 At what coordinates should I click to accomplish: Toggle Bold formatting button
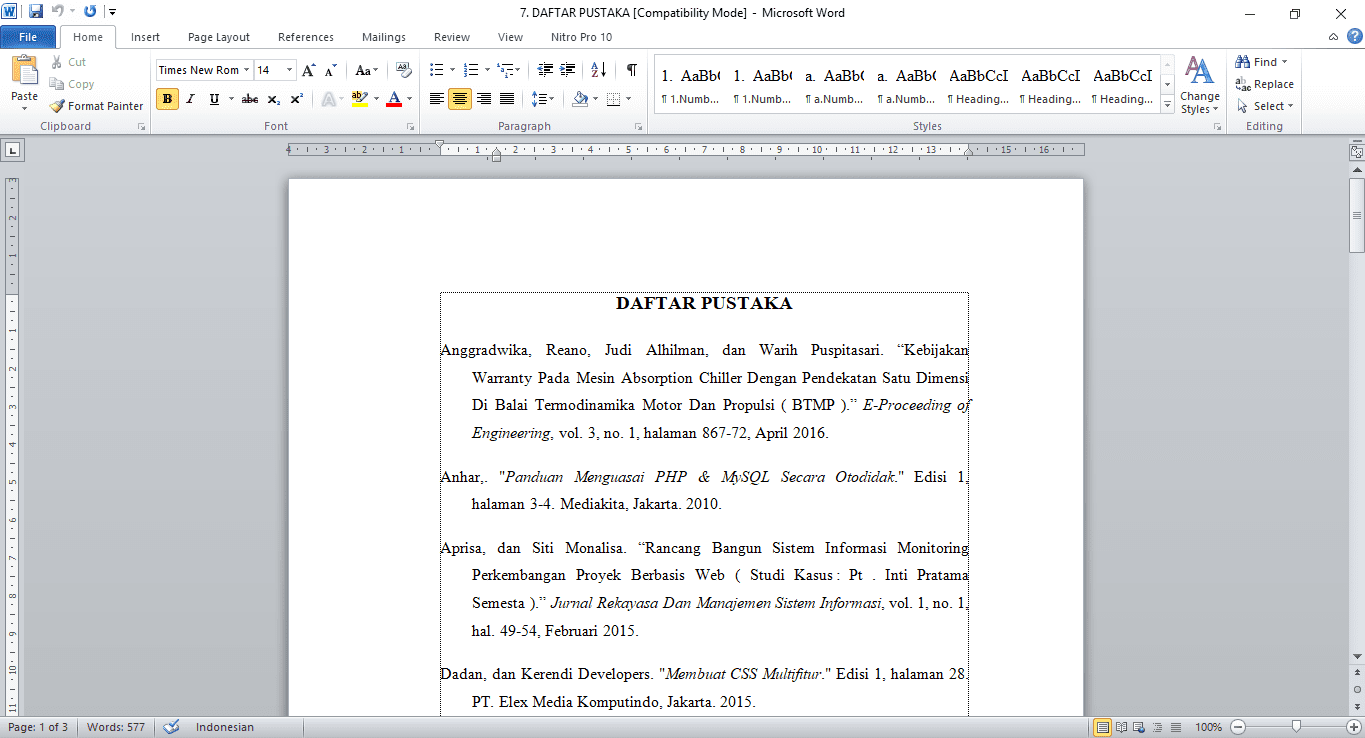[167, 99]
